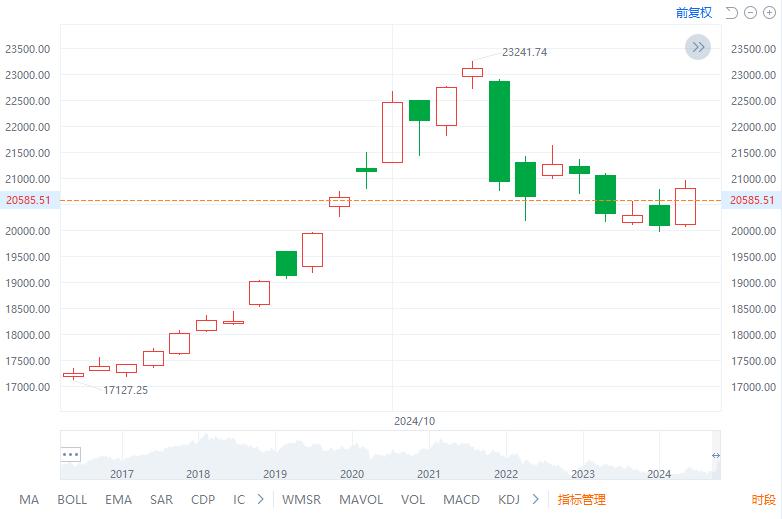The image size is (782, 519).
Task: Click the timeline range resize handle
Action: click(x=715, y=456)
